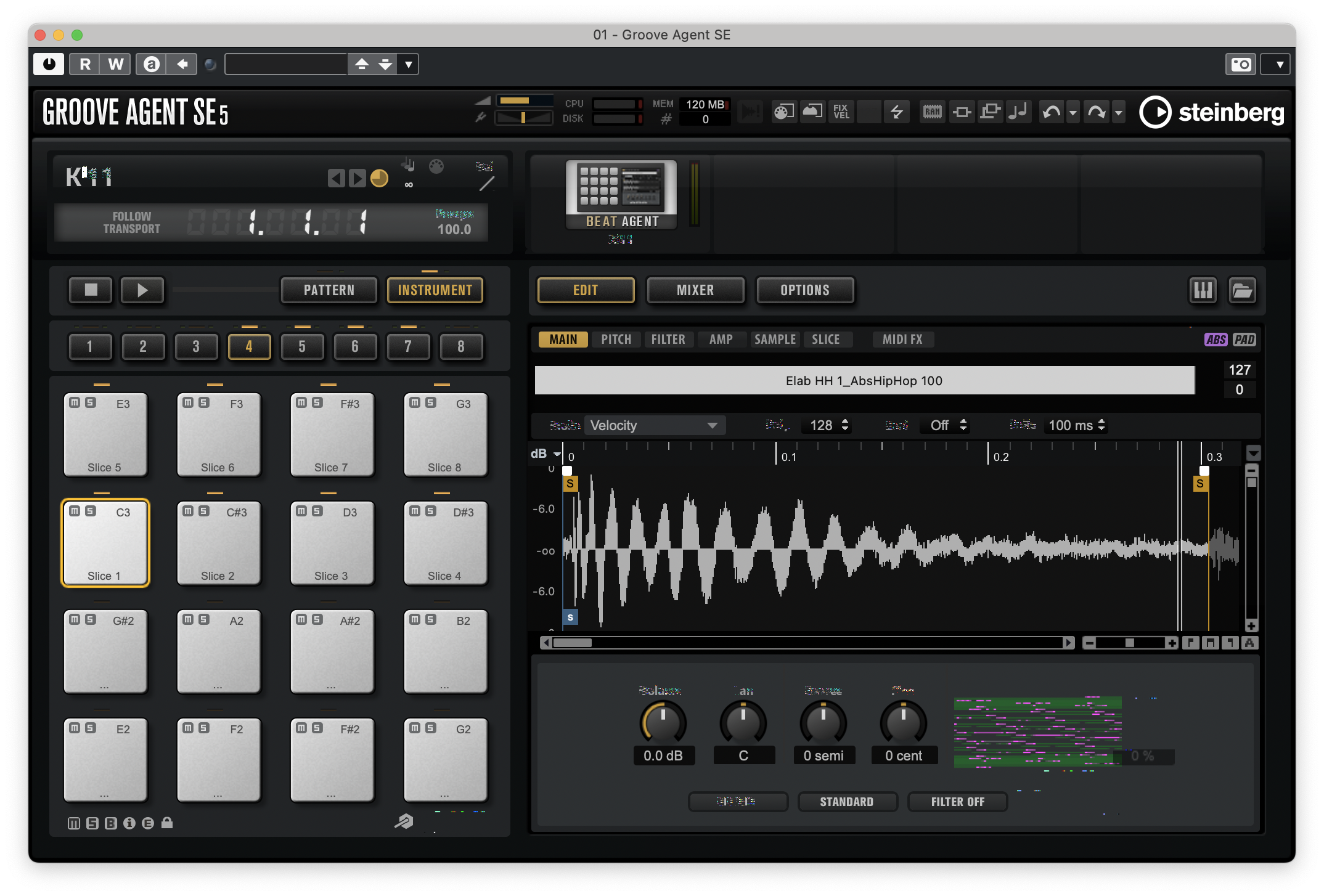Switch to the PATTERN tab
The width and height of the screenshot is (1324, 896).
[329, 290]
